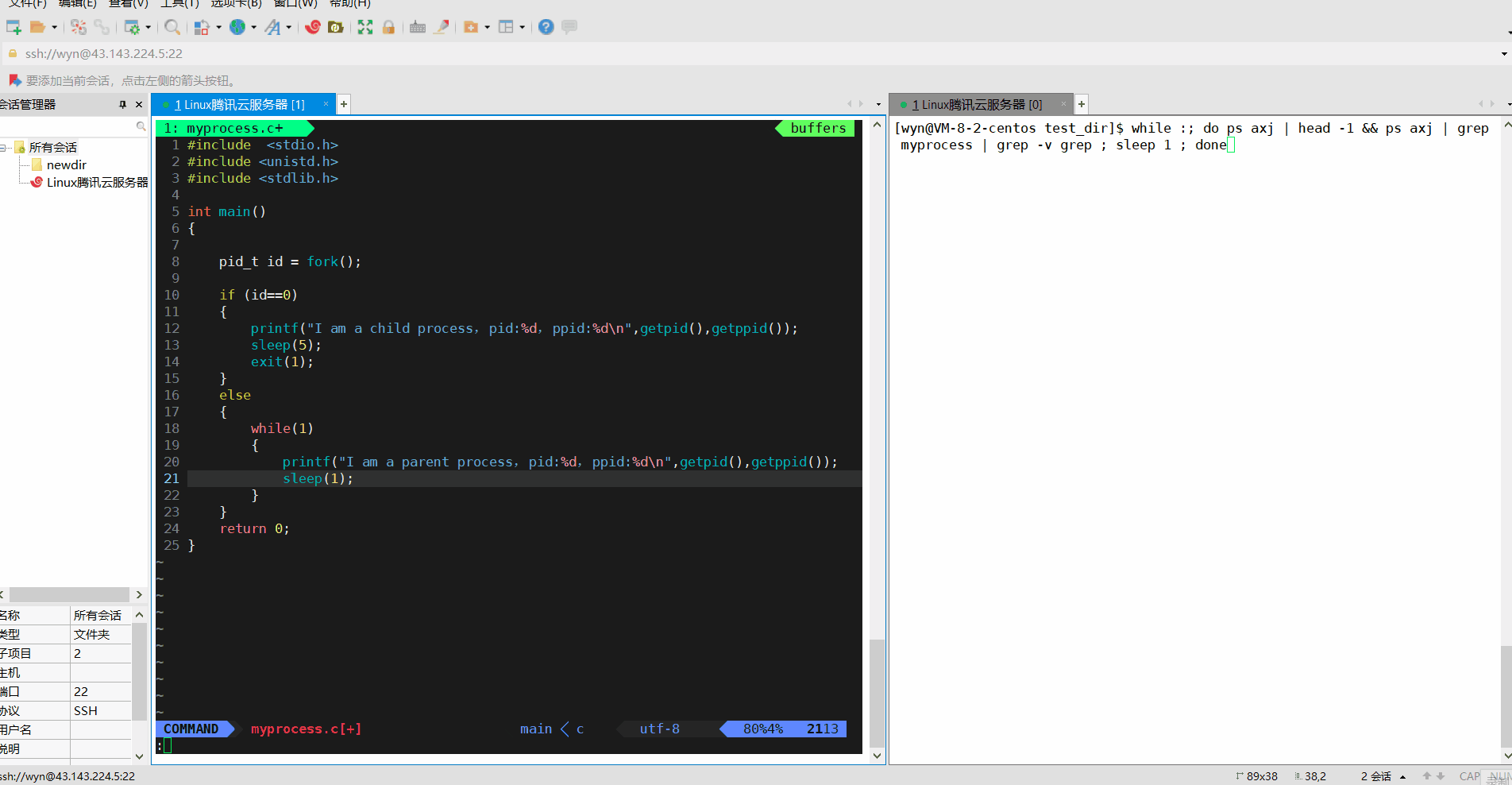Select the newdir folder in session tree
The width and height of the screenshot is (1512, 785).
pyautogui.click(x=67, y=165)
